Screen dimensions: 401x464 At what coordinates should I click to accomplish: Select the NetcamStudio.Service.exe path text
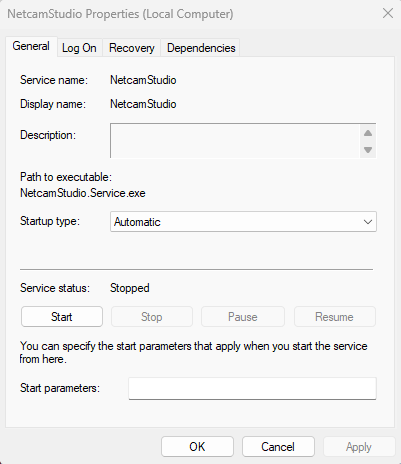click(x=83, y=193)
